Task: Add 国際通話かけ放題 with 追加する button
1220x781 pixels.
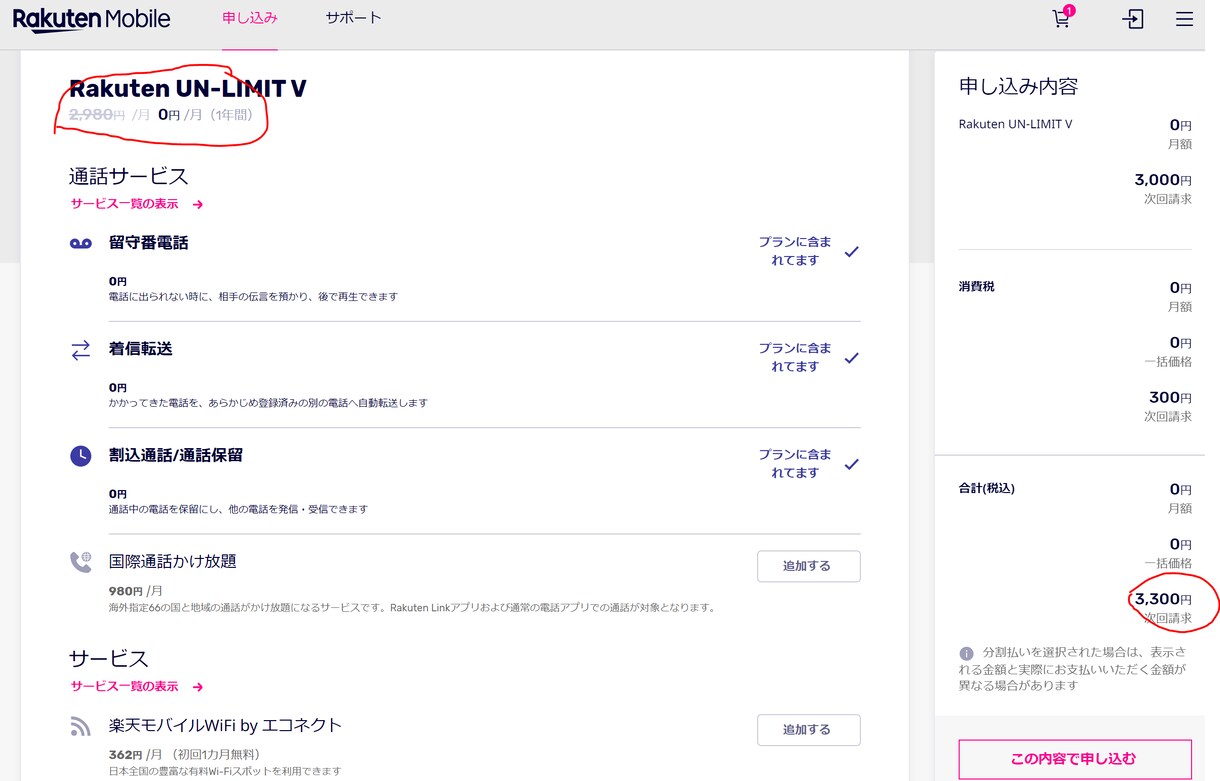Action: pos(808,566)
